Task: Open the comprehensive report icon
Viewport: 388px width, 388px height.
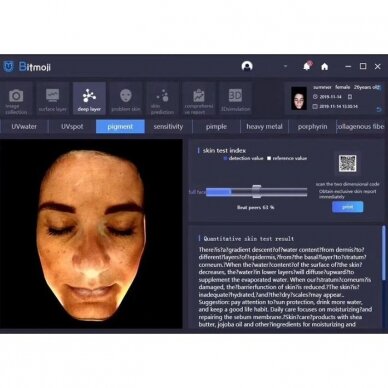Action: click(x=199, y=99)
